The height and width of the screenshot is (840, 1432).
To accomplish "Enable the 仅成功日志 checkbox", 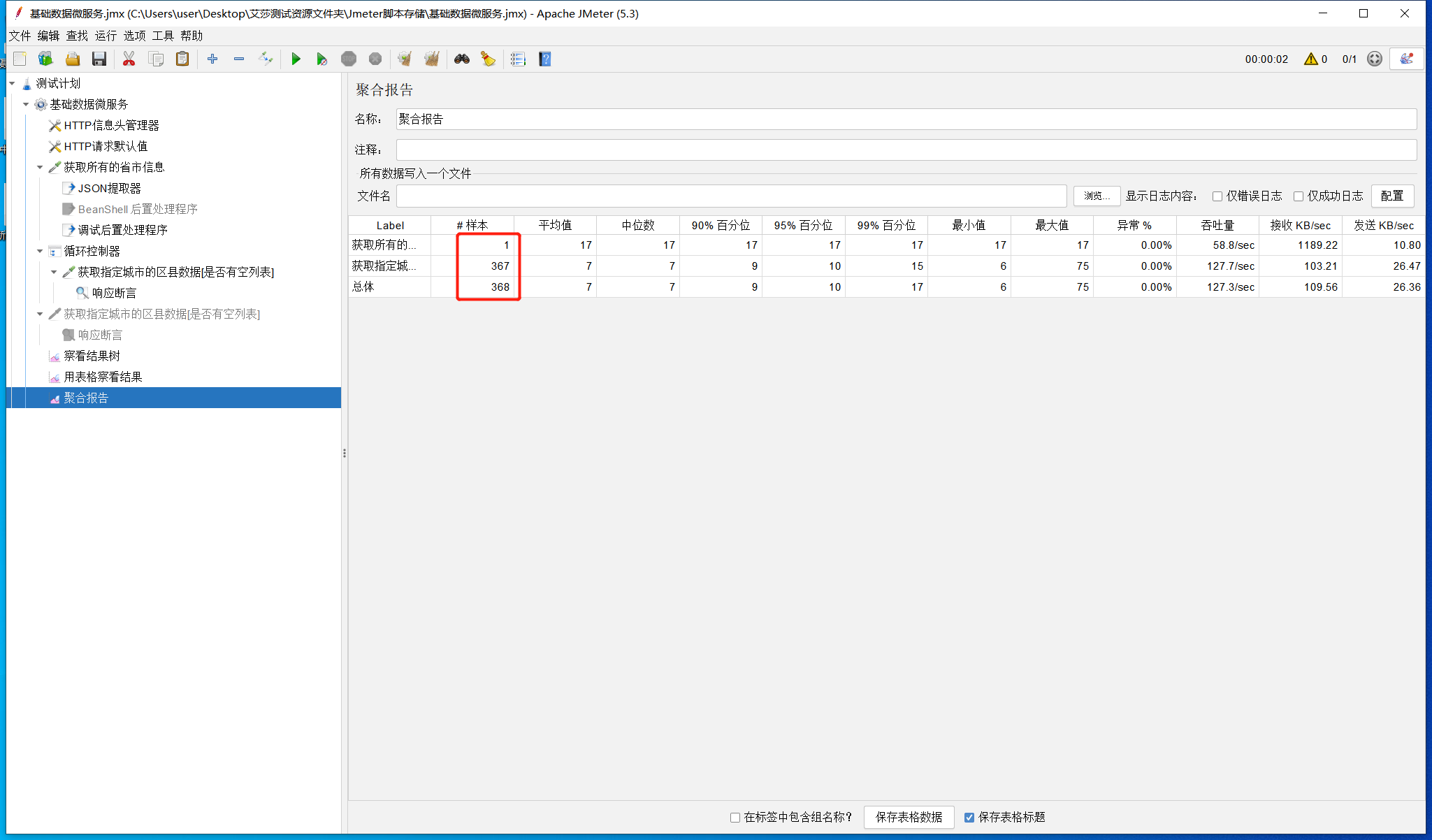I will click(x=1299, y=196).
